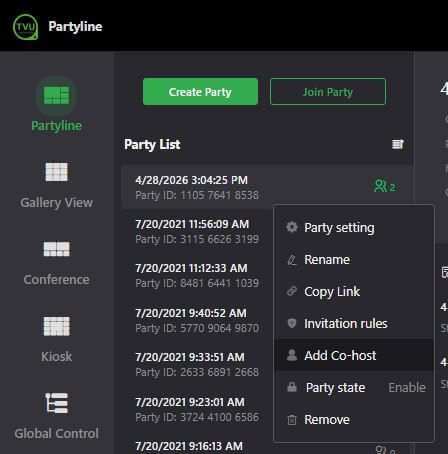Image resolution: width=448 pixels, height=454 pixels.
Task: Select Rename in the context menu
Action: 354,260
